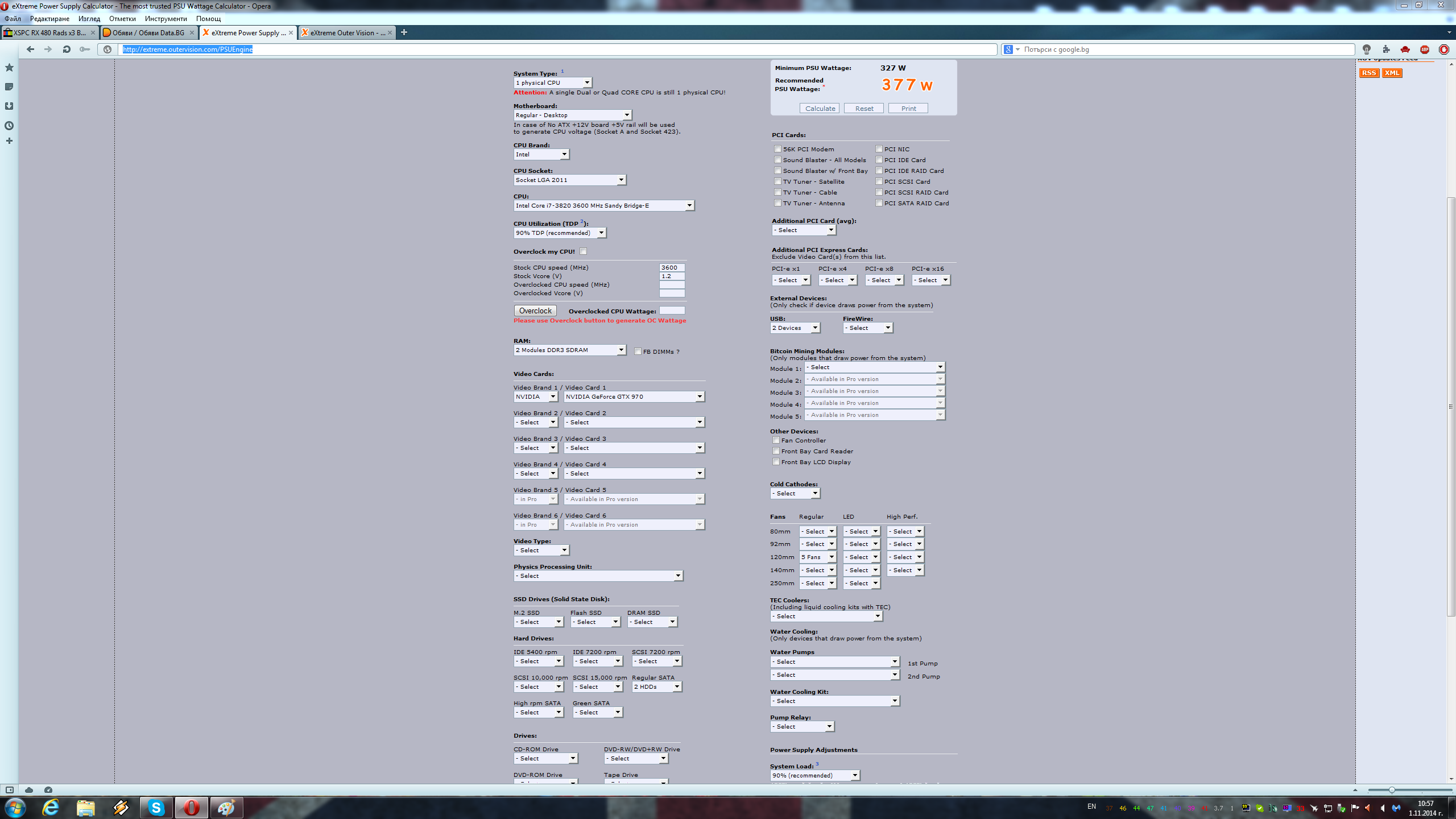Reload the page with the refresh icon

click(x=67, y=49)
